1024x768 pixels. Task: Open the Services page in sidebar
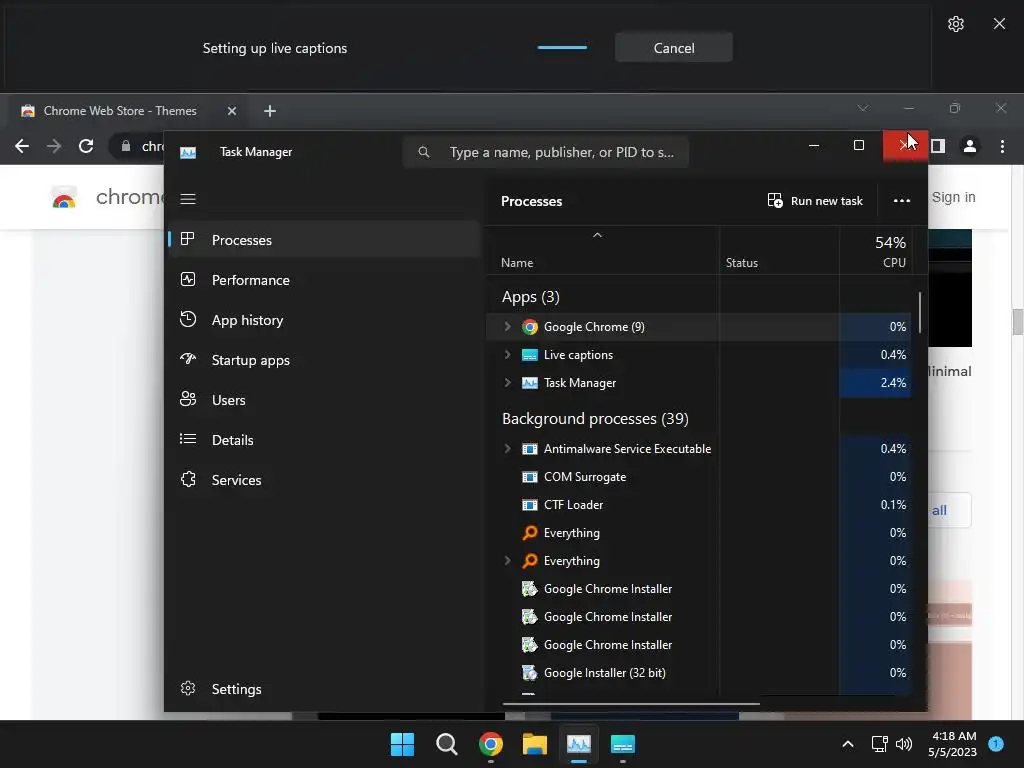[325, 480]
